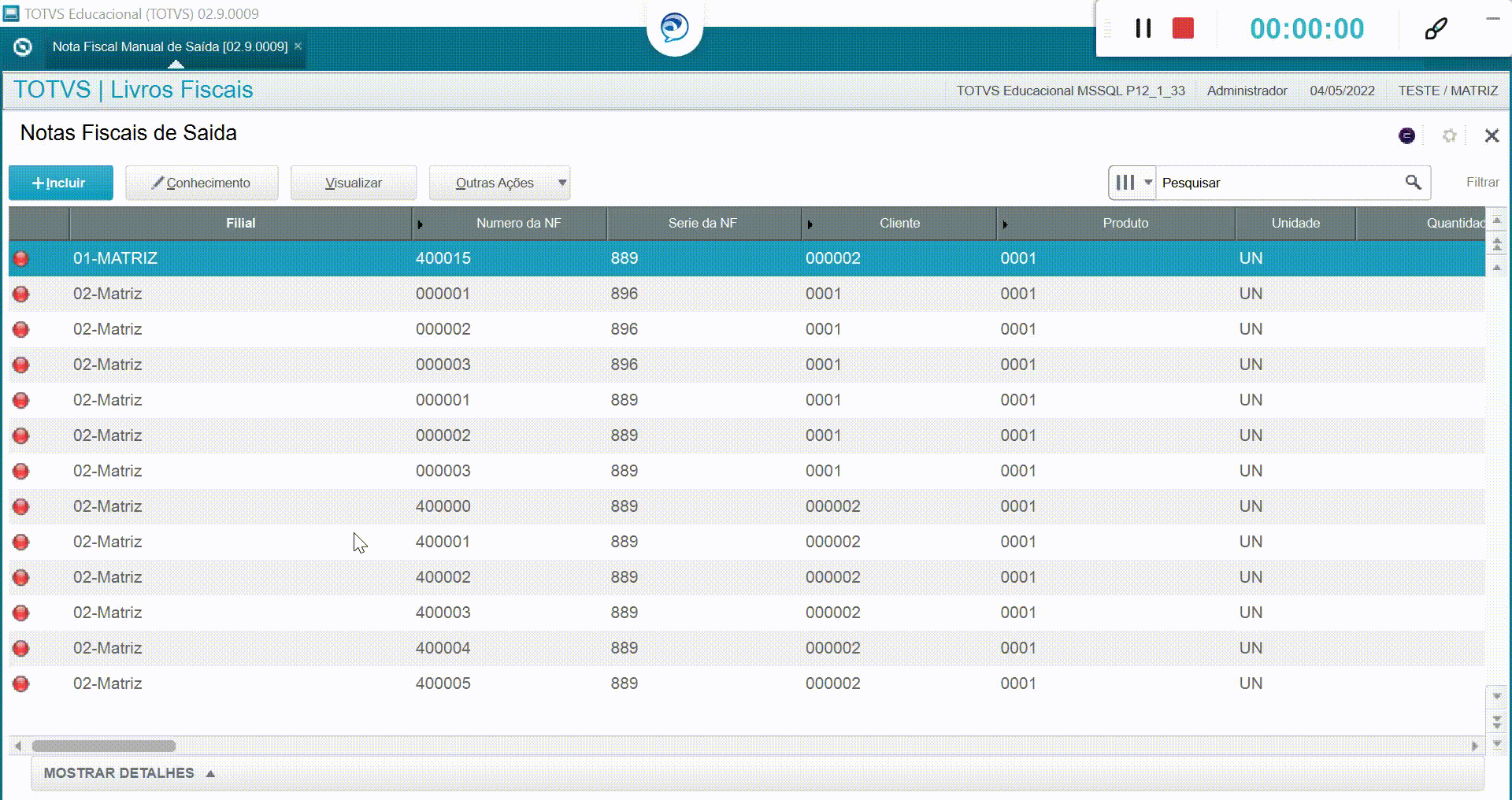Close the Notas Fiscais de Saida window
The width and height of the screenshot is (1512, 800).
point(1492,135)
